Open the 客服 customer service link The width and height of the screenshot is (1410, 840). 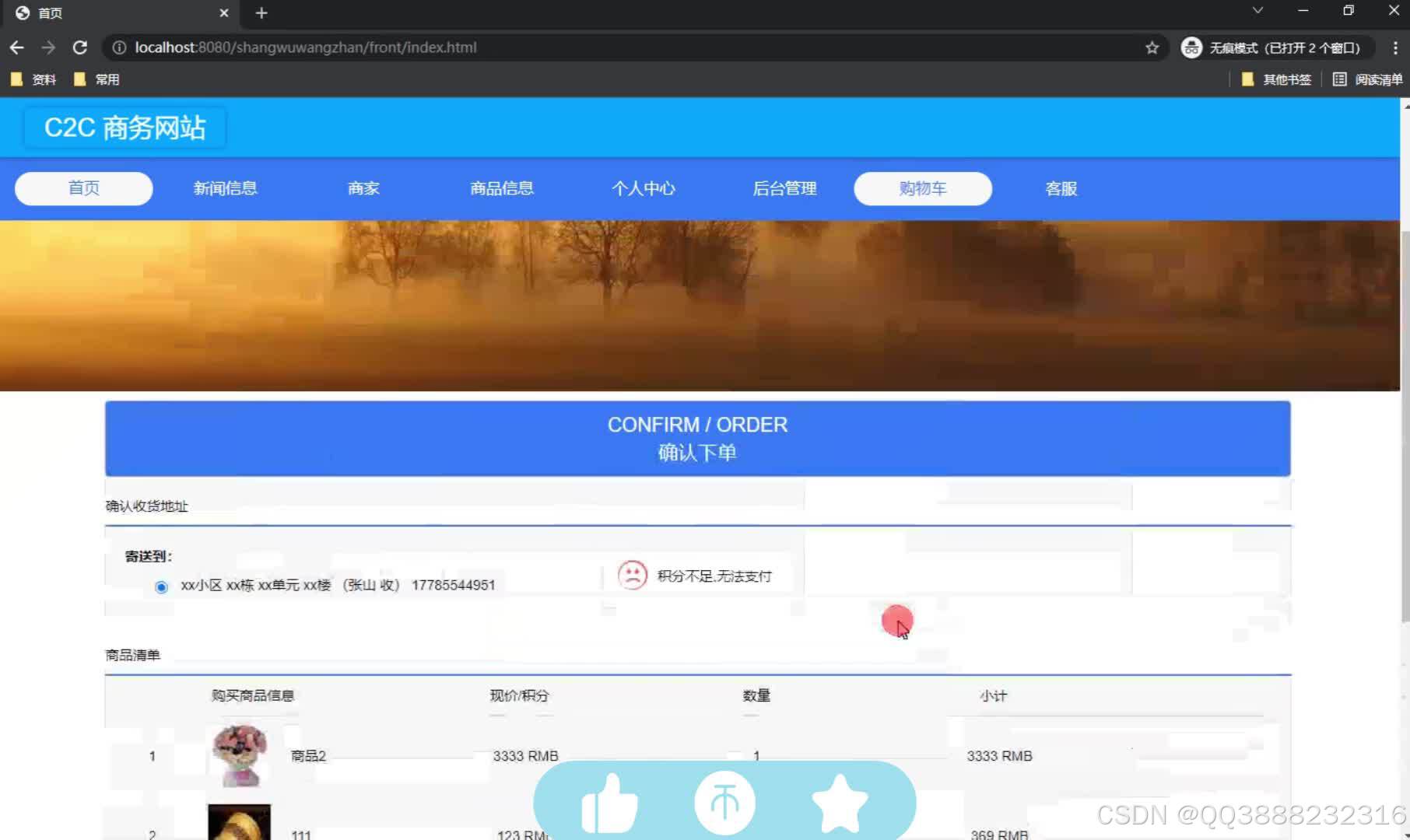point(1060,188)
